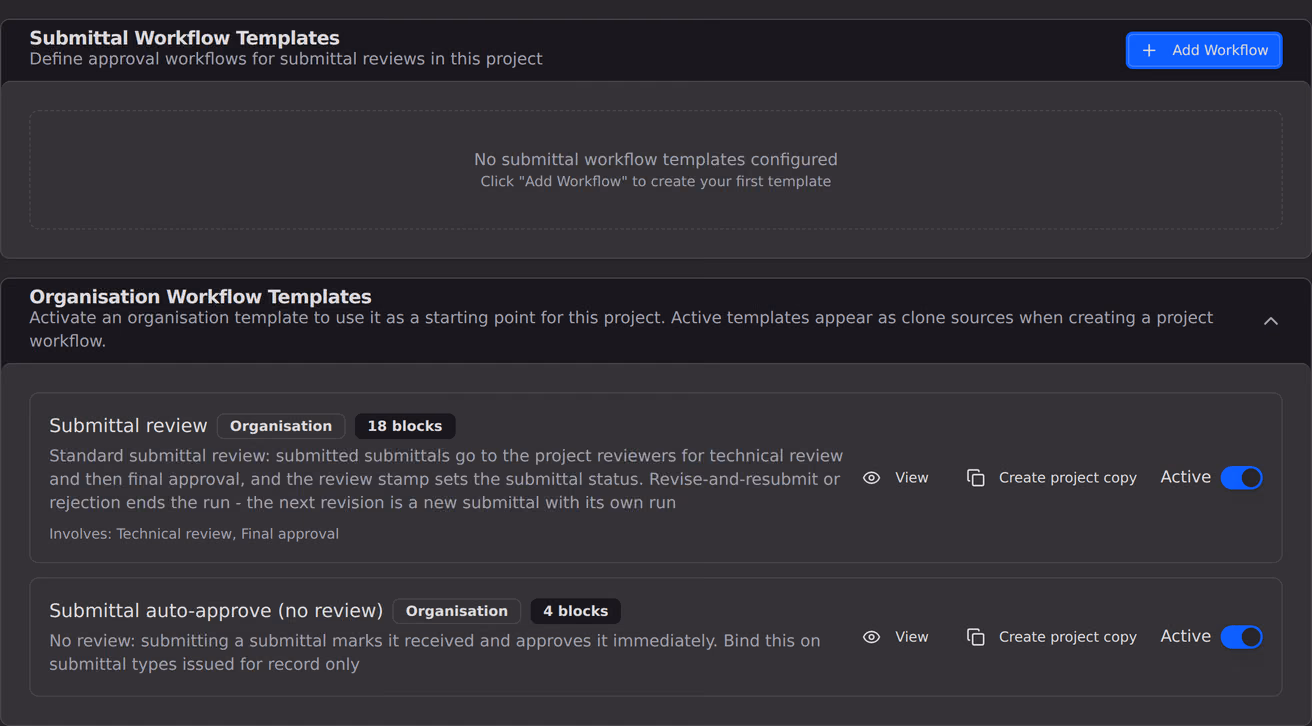Click the "Active" label in Submittal review row
The width and height of the screenshot is (1312, 726).
(x=1186, y=478)
